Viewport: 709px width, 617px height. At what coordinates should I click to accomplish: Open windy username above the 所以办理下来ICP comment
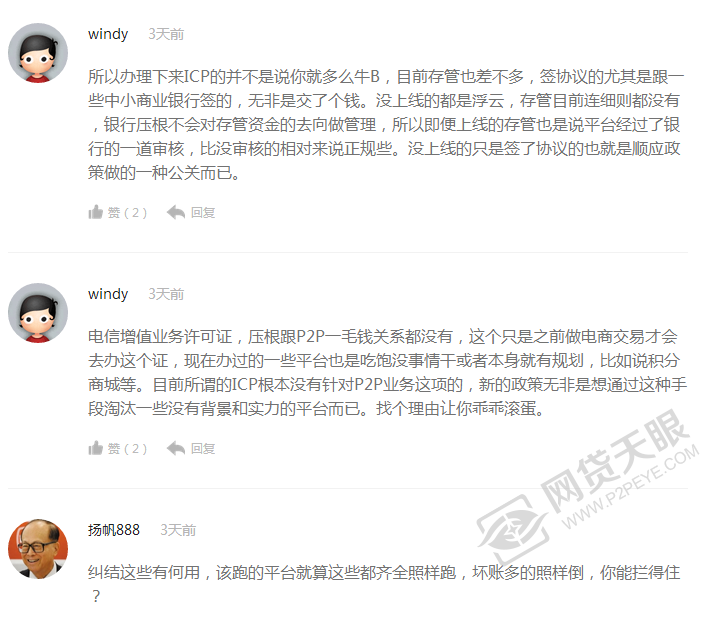click(108, 34)
